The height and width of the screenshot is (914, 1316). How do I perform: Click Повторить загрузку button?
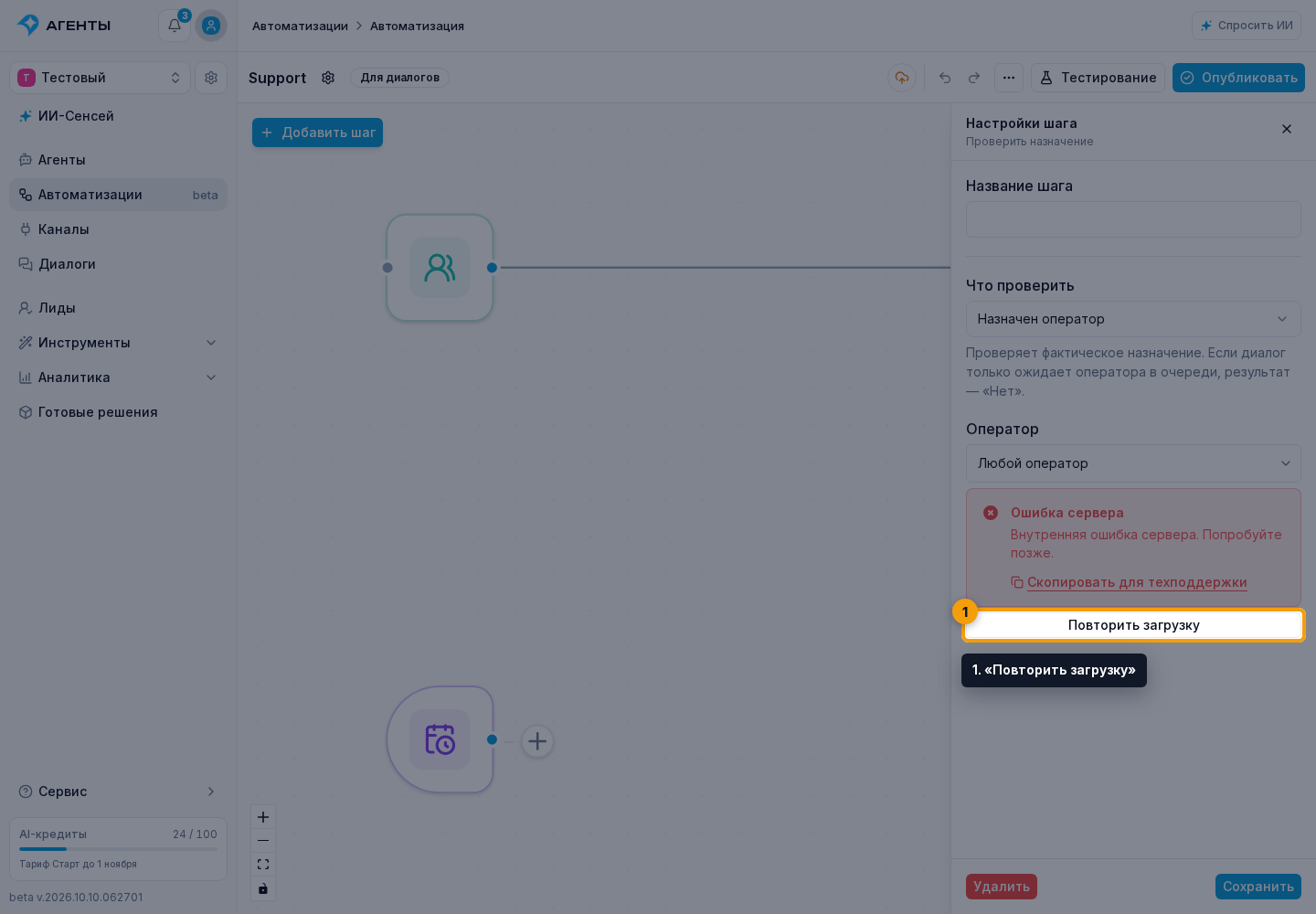(x=1133, y=625)
